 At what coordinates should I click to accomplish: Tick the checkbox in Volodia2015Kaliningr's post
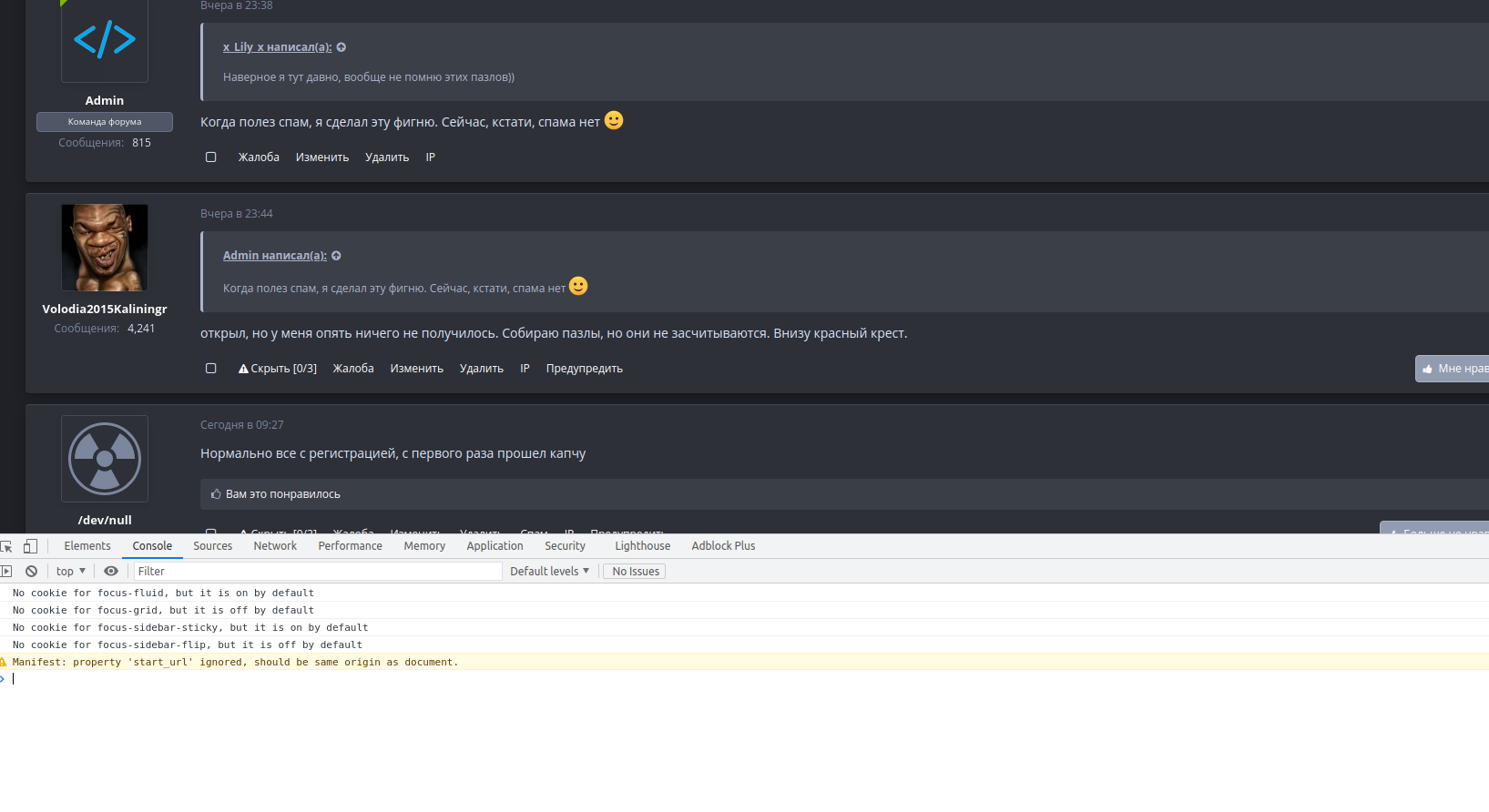pos(211,369)
